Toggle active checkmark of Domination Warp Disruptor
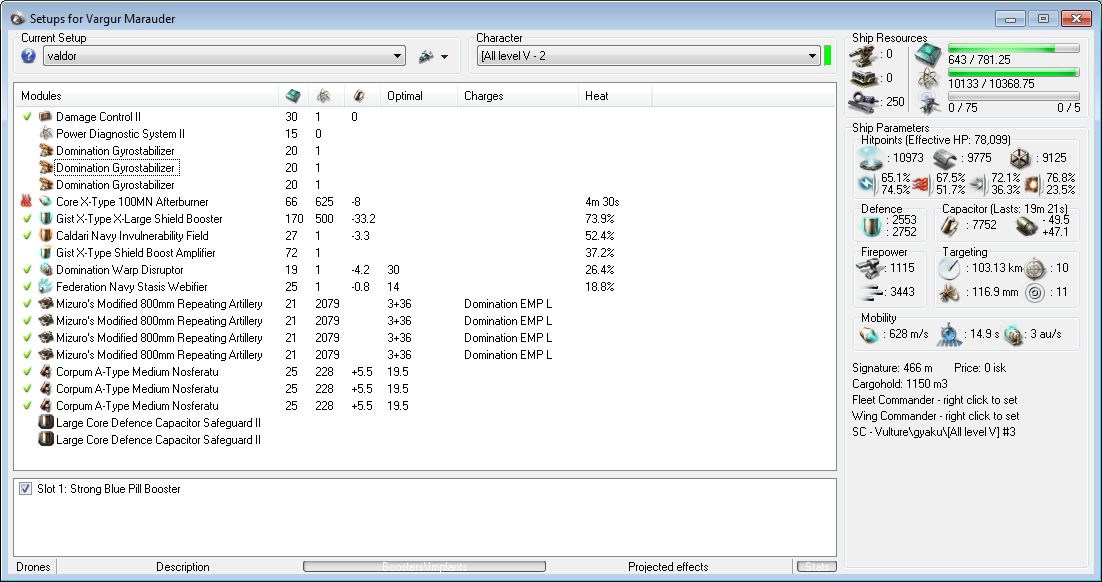Screen dimensions: 1102x582 tap(27, 270)
